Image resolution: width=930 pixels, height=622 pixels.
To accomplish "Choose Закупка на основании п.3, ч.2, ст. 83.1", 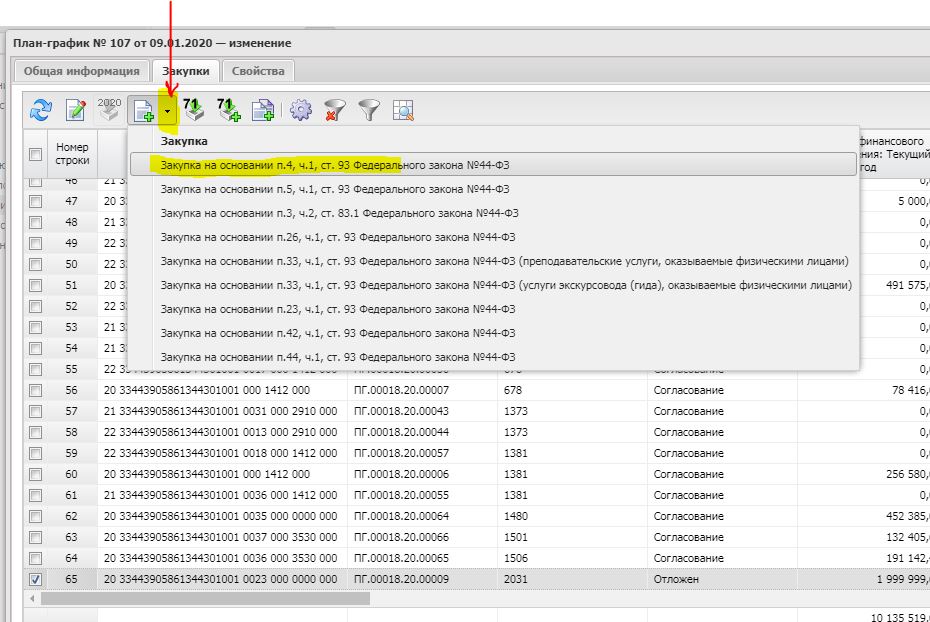I will pyautogui.click(x=339, y=213).
